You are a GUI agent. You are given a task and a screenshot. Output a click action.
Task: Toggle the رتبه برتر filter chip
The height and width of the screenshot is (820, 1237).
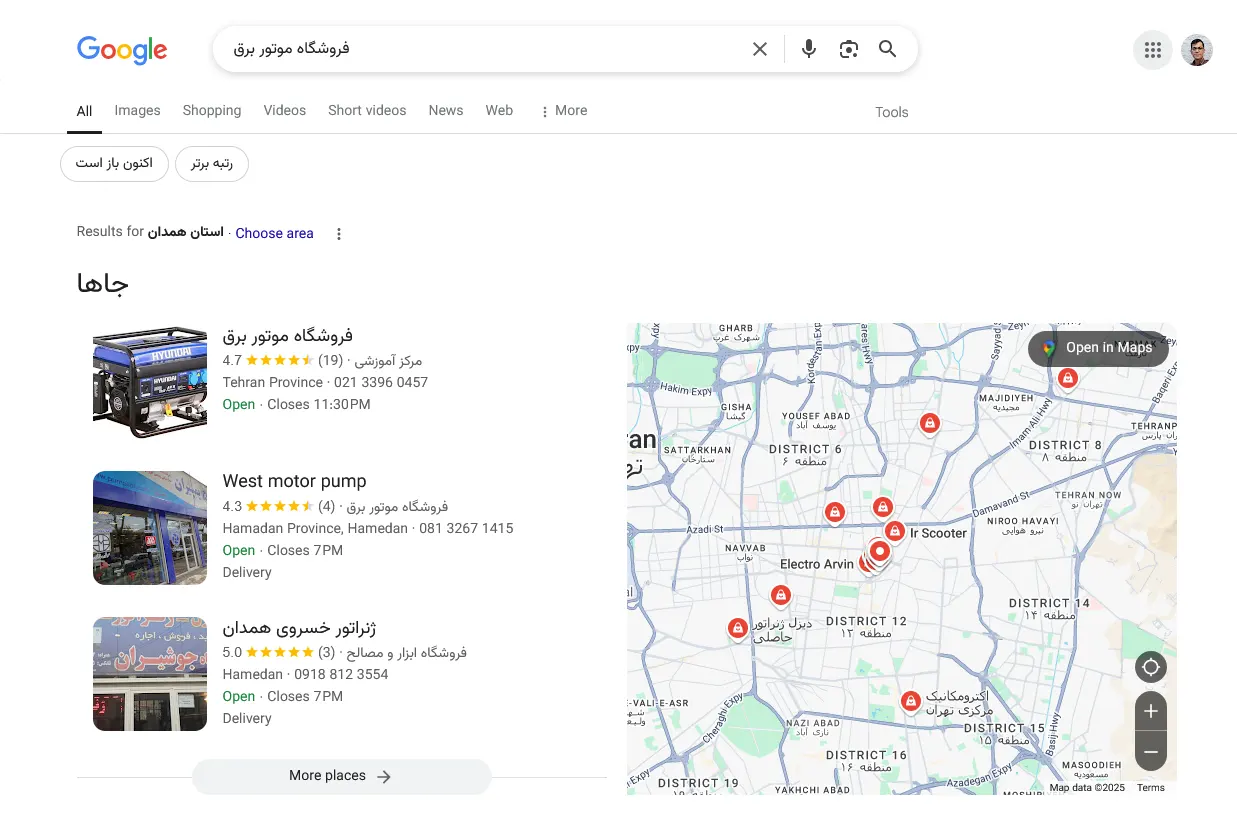[212, 163]
